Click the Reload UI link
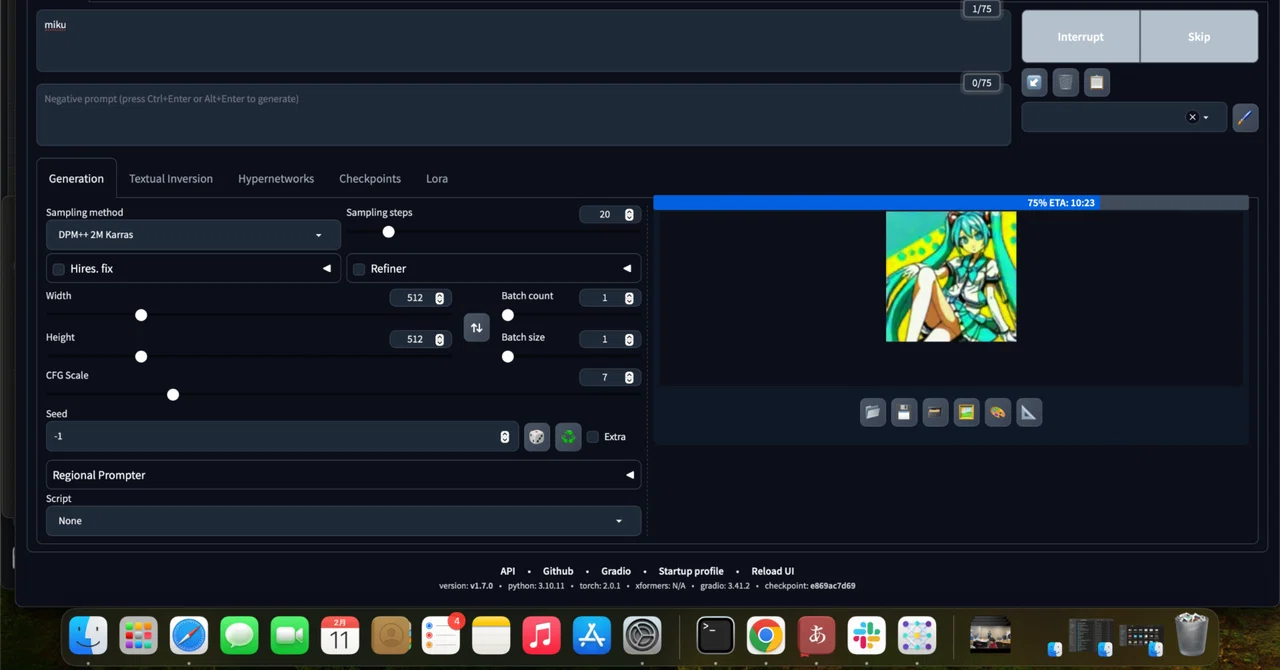Image resolution: width=1280 pixels, height=670 pixels. [x=773, y=571]
